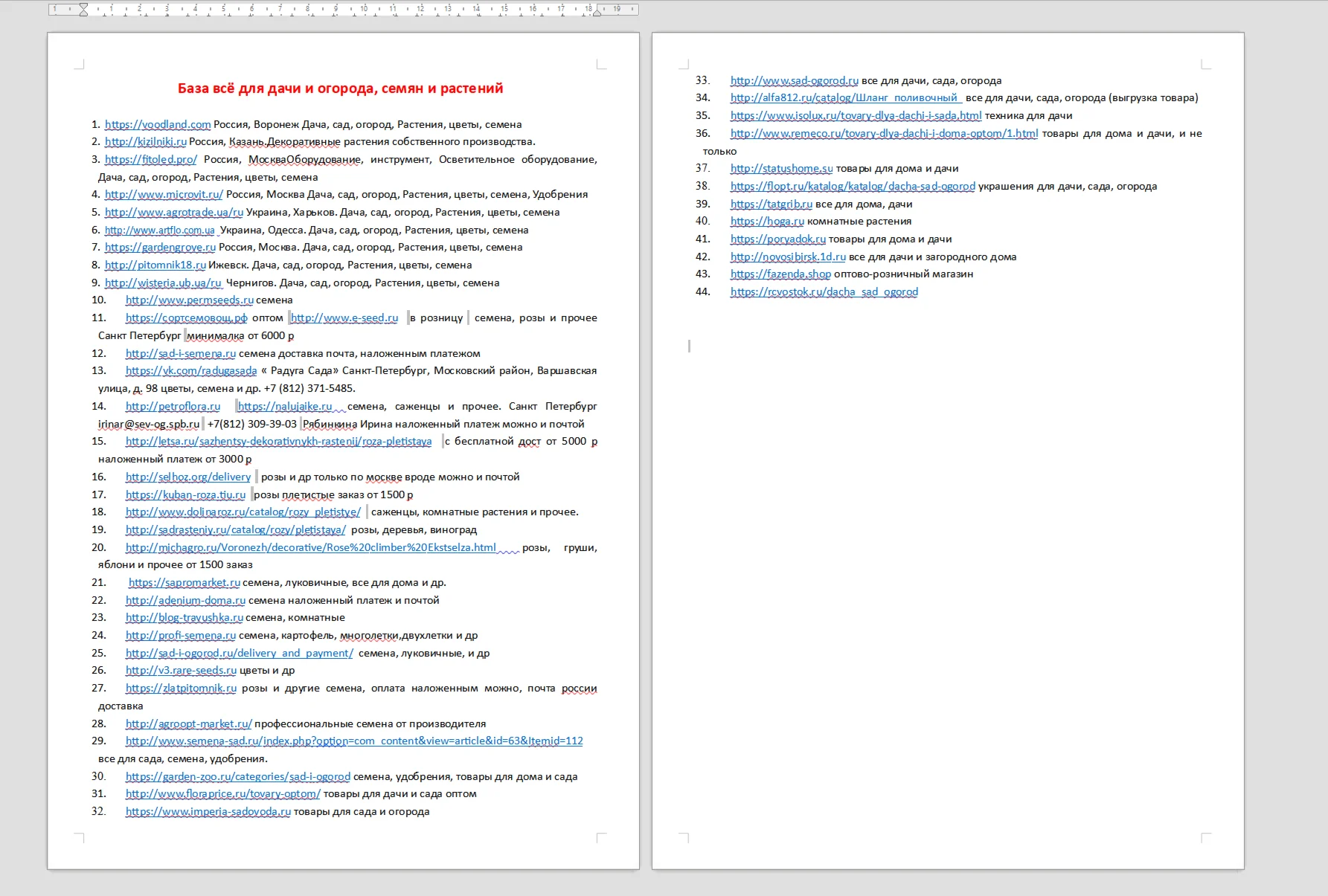Open the petroflora.ru link

pos(173,406)
